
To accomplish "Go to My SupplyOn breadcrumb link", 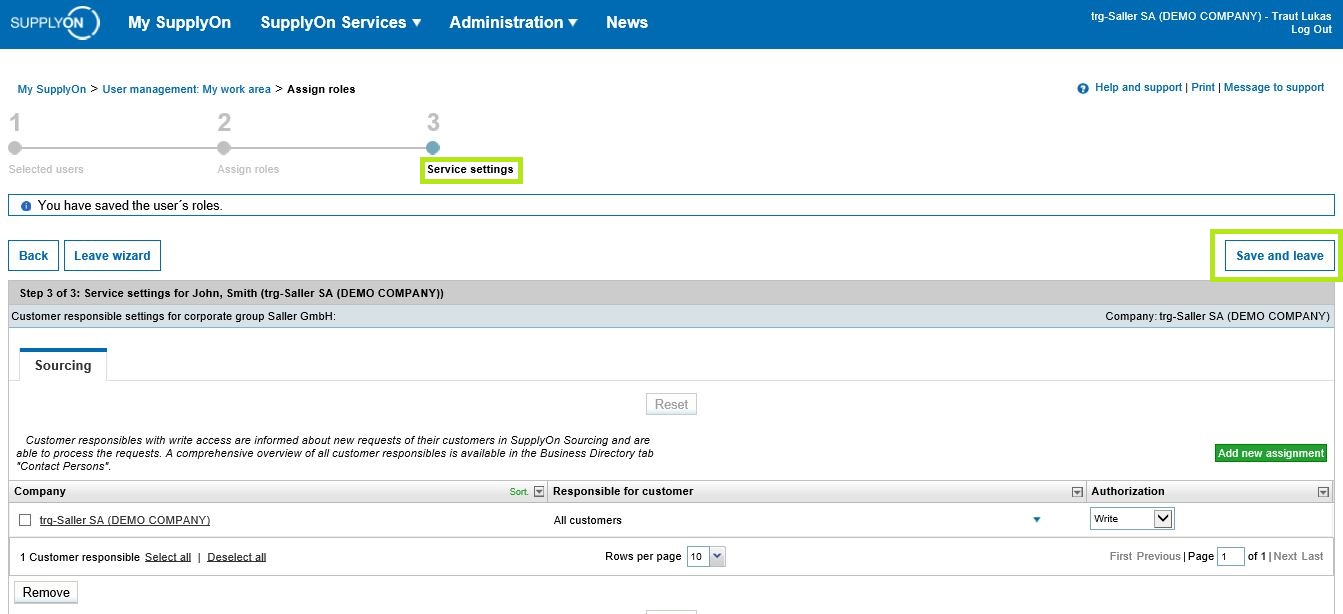I will [52, 89].
